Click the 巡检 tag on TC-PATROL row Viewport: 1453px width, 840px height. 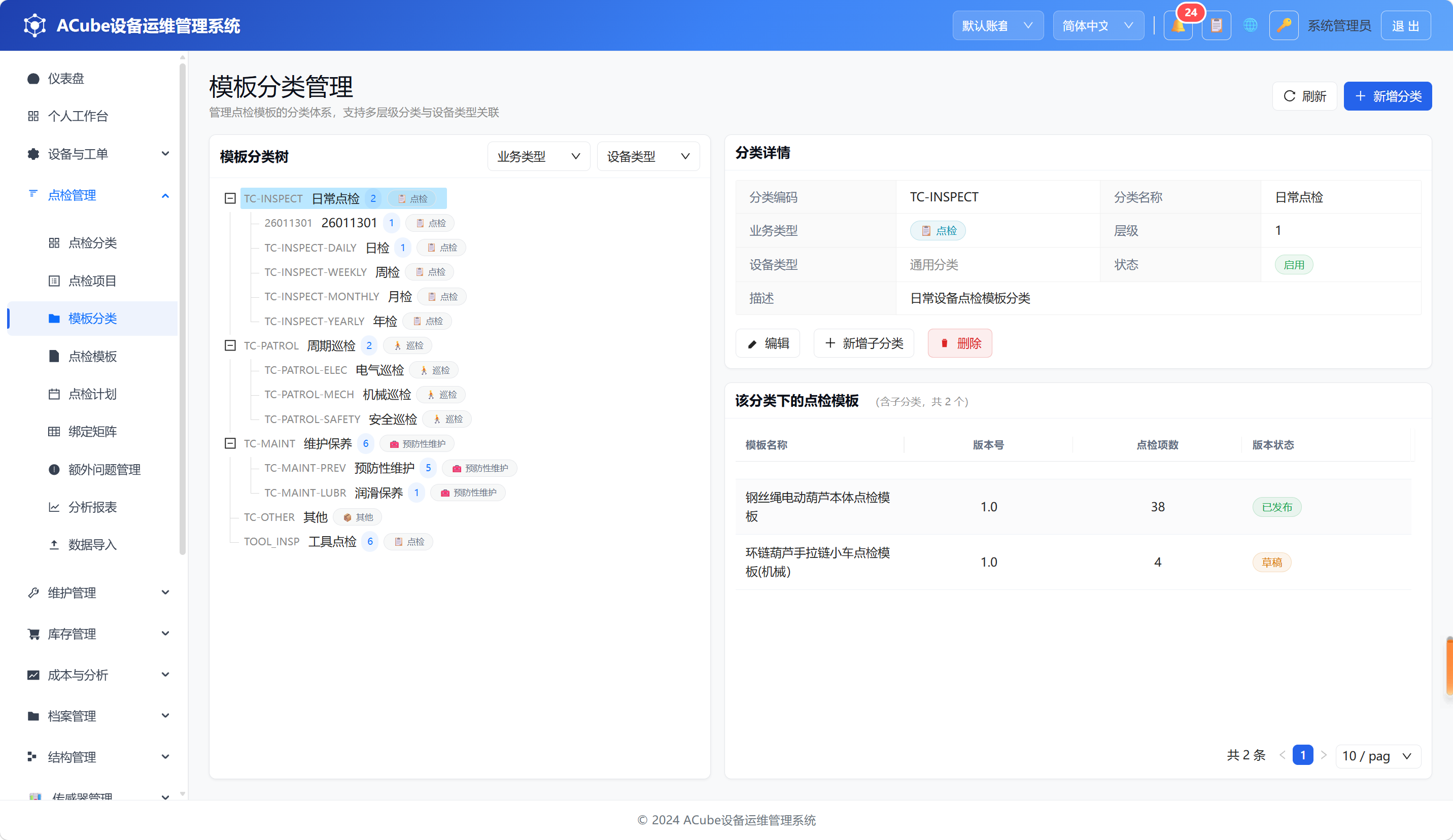pyautogui.click(x=408, y=346)
